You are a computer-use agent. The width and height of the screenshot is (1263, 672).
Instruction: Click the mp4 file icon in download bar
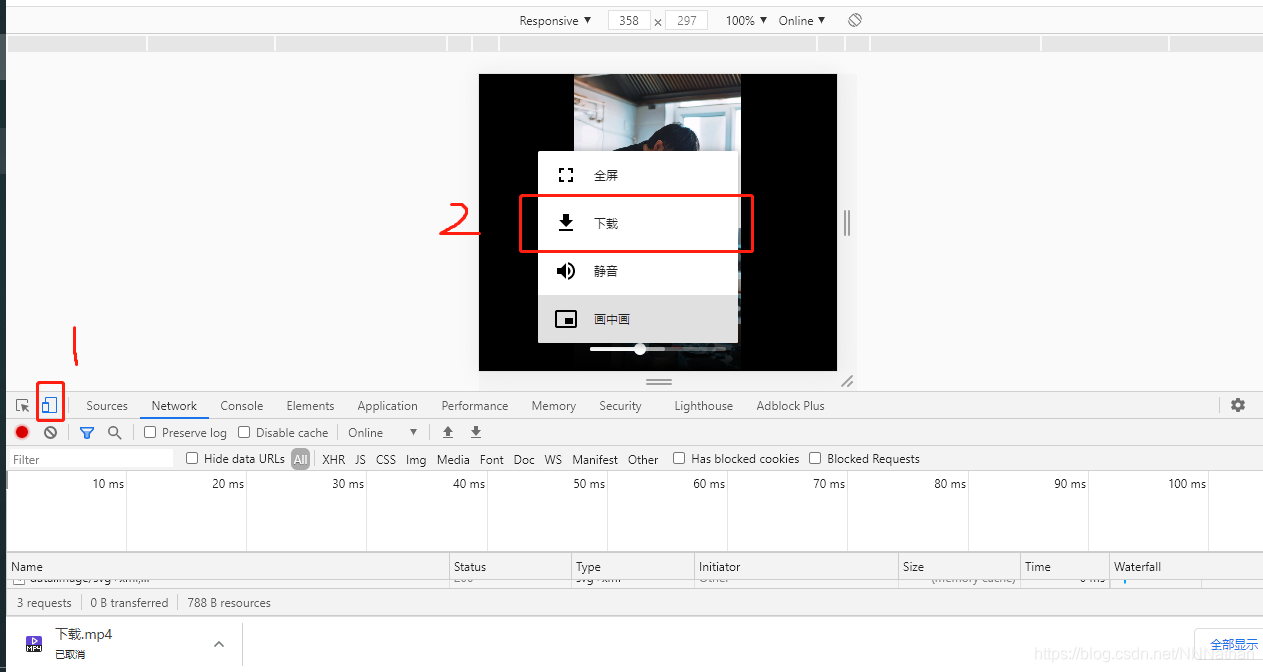pyautogui.click(x=34, y=643)
